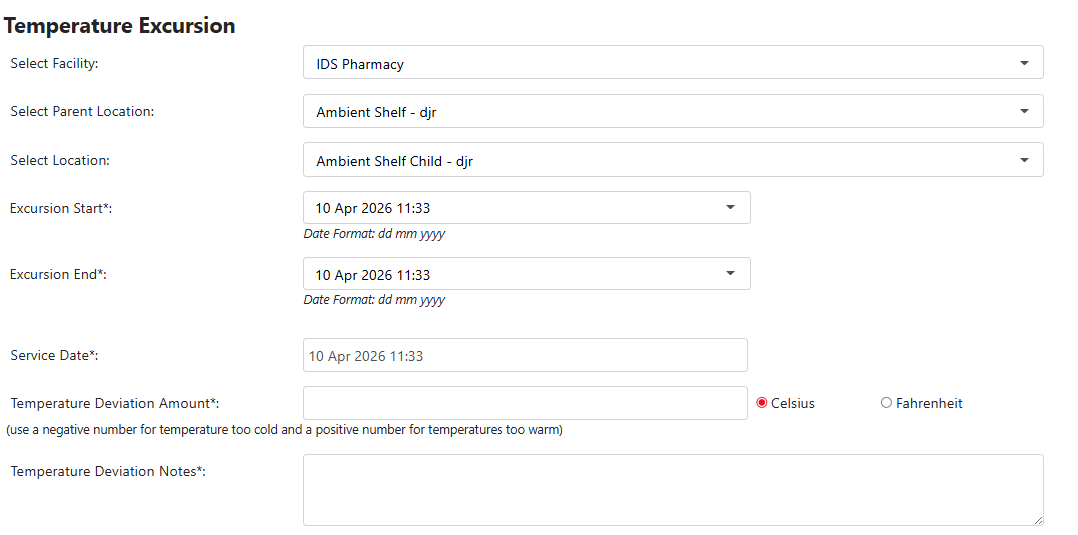Click the Temperature Deviation Notes label

coord(109,472)
